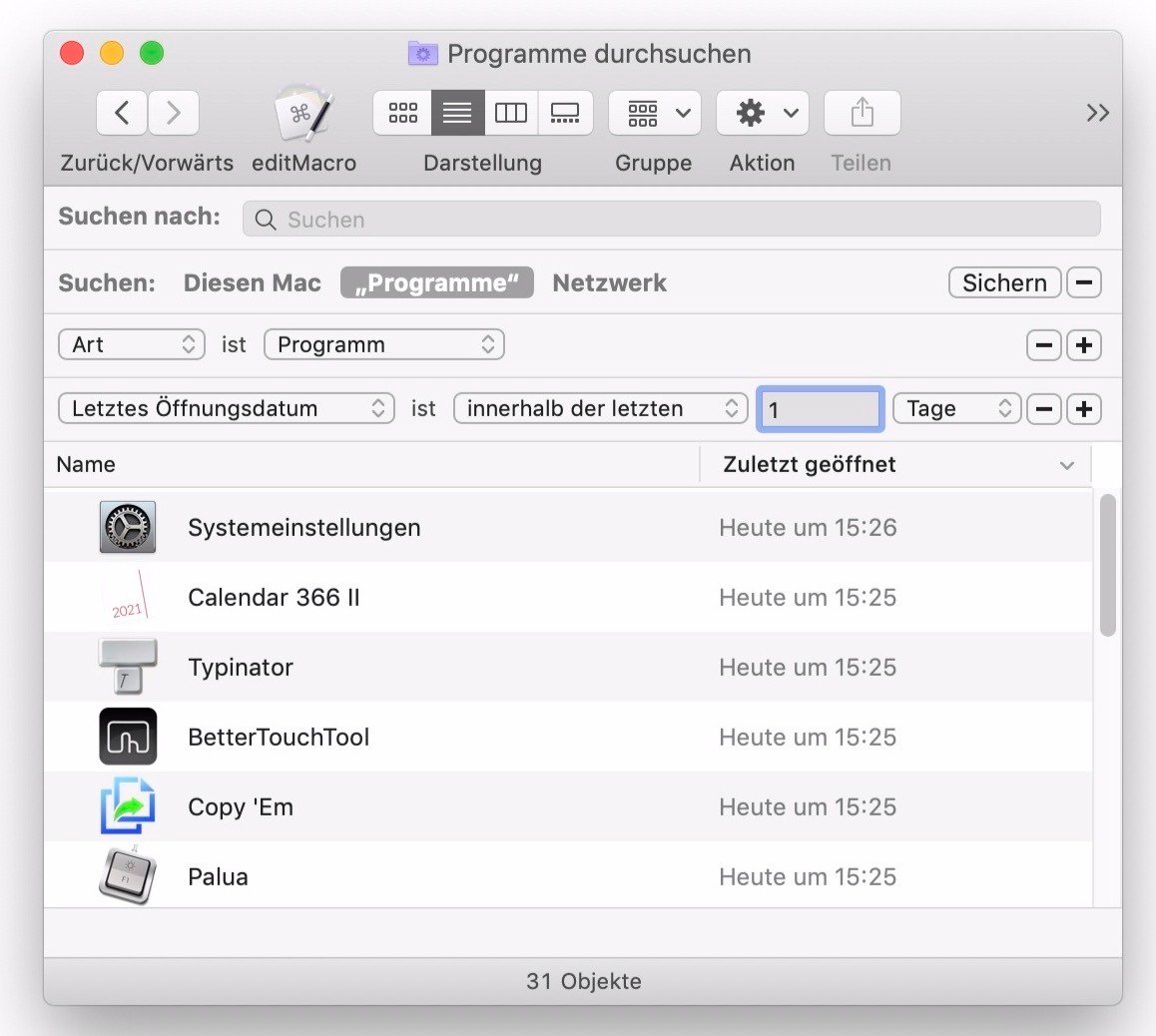The width and height of the screenshot is (1156, 1036).
Task: Click the date cell of Palua
Action: [808, 877]
